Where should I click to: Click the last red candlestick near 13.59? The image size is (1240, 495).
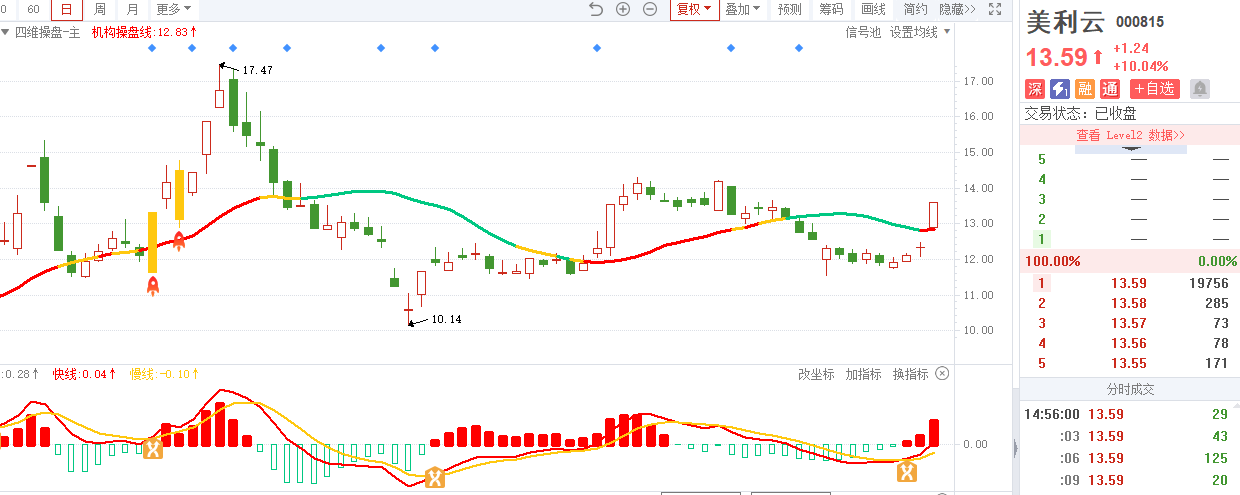pyautogui.click(x=933, y=215)
